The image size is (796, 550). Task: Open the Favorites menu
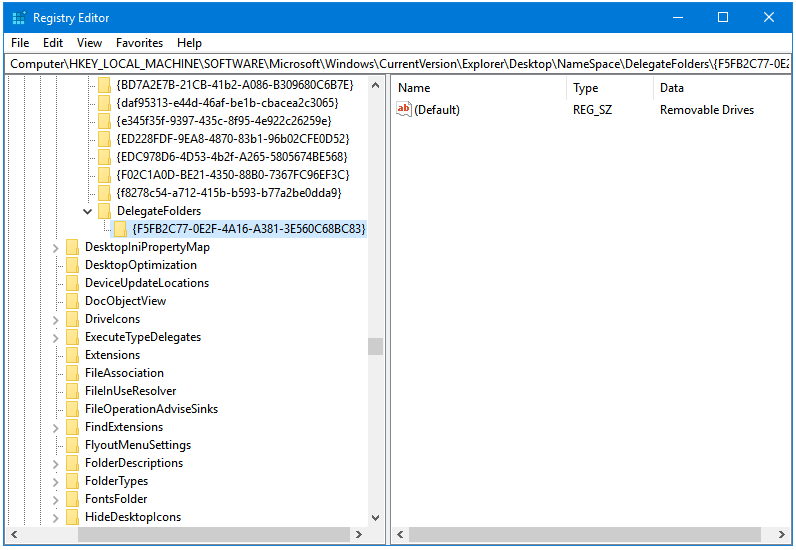139,43
